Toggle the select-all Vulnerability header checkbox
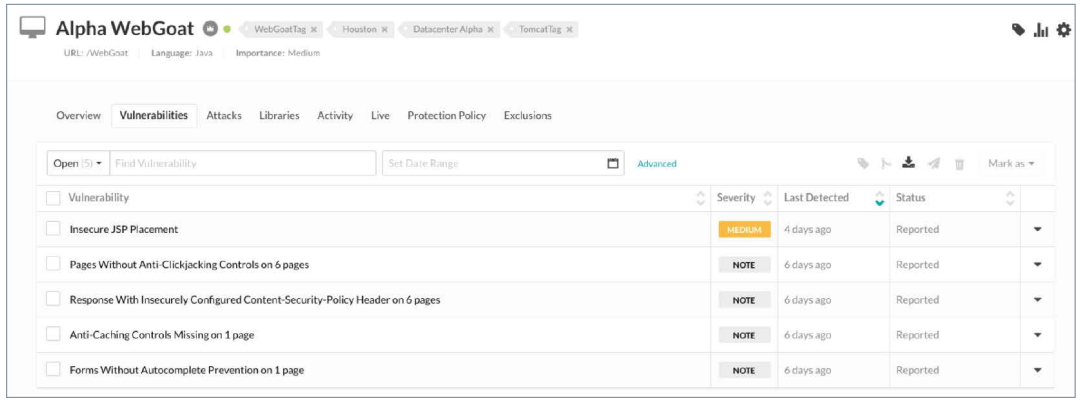Screen dimensions: 1081x404 pos(53,198)
